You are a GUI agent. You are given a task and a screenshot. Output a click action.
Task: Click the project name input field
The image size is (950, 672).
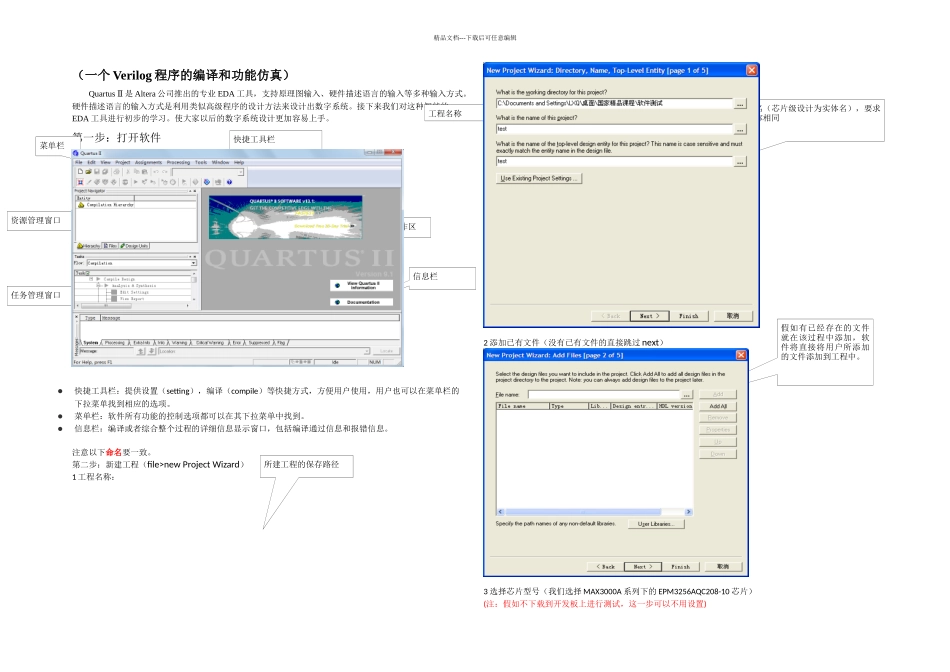(x=614, y=129)
